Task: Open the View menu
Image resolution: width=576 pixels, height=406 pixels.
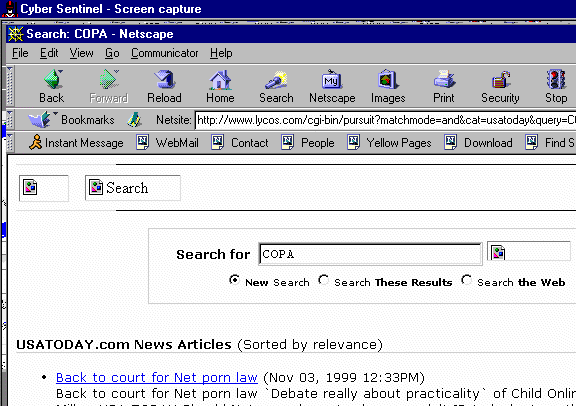Action: click(x=82, y=53)
